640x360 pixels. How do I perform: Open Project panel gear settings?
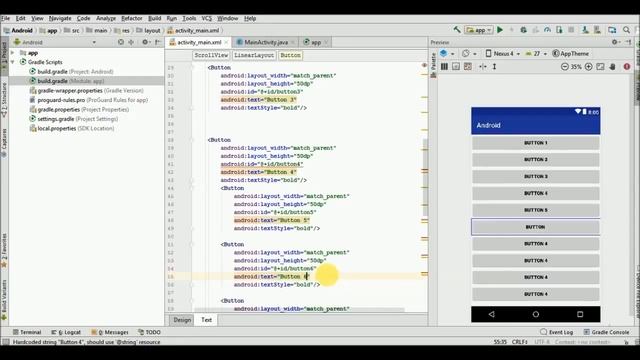[145, 42]
